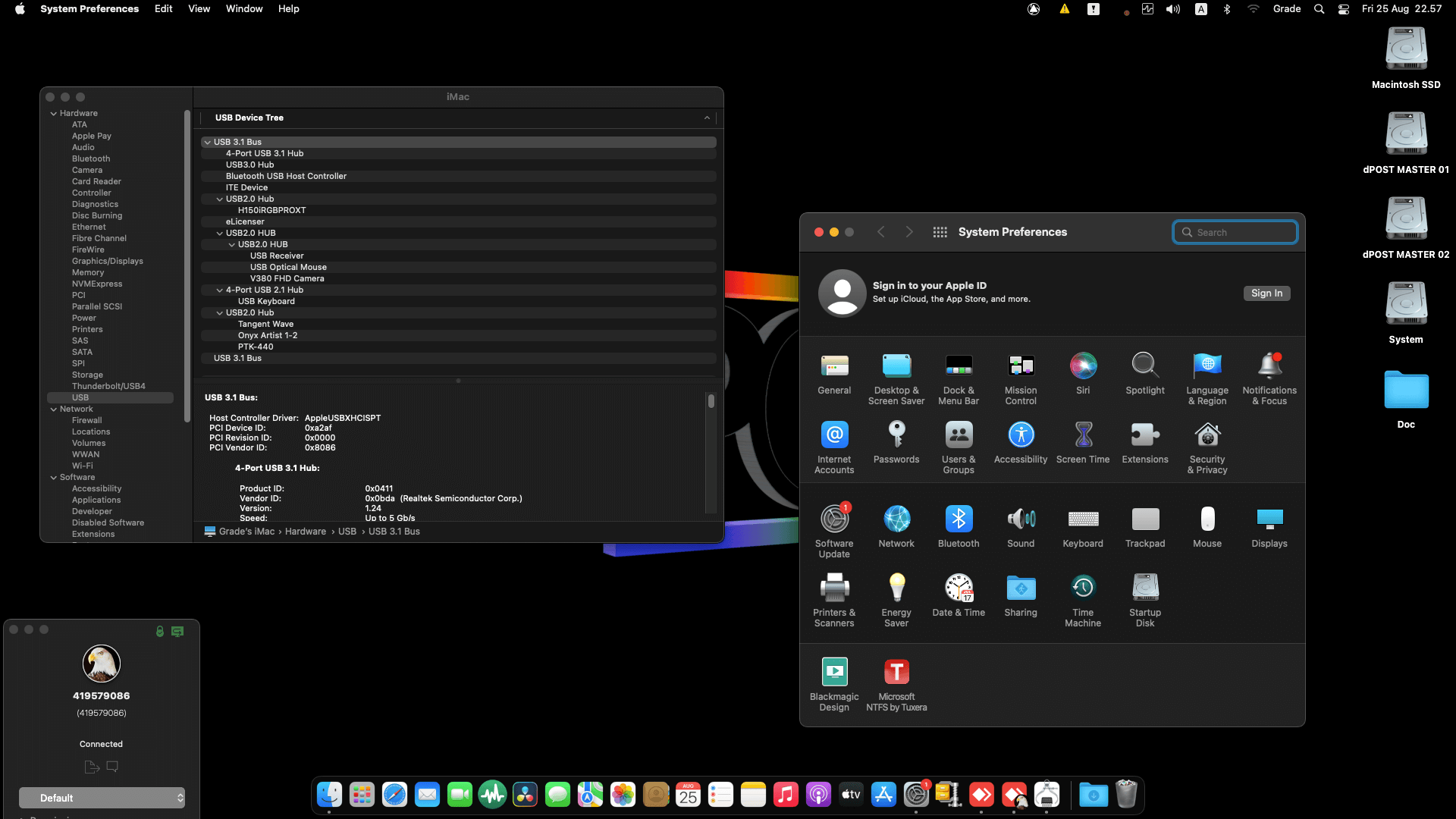Open Software Update preference pane

pyautogui.click(x=834, y=532)
